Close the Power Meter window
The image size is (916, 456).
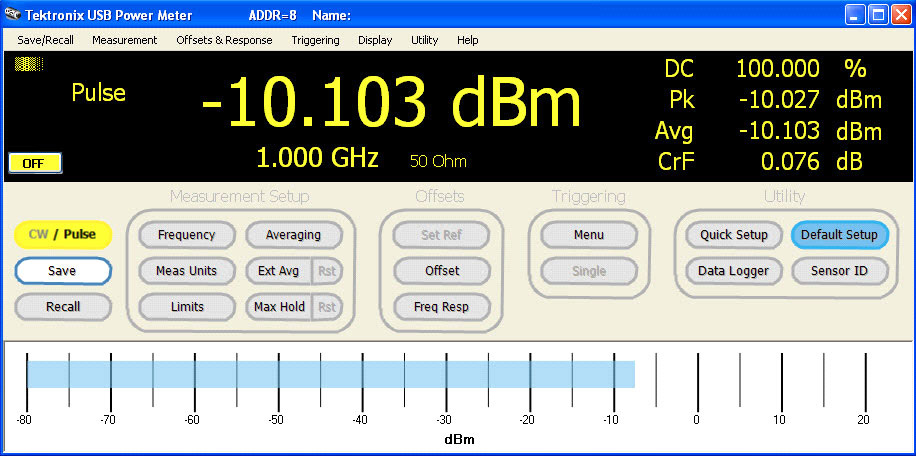(x=900, y=15)
